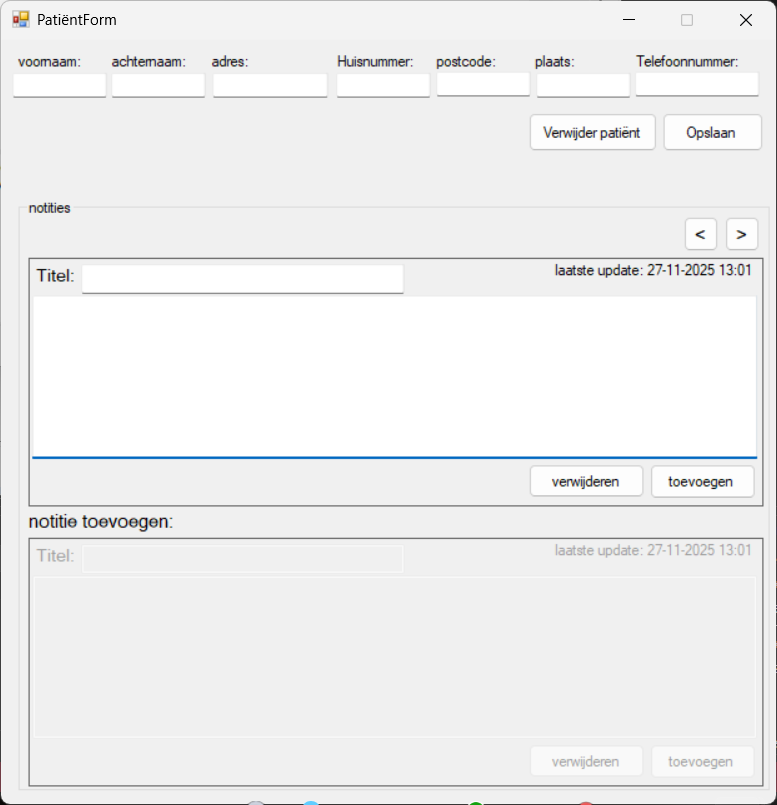Image resolution: width=777 pixels, height=805 pixels.
Task: Select the achternaam text box
Action: tap(158, 85)
